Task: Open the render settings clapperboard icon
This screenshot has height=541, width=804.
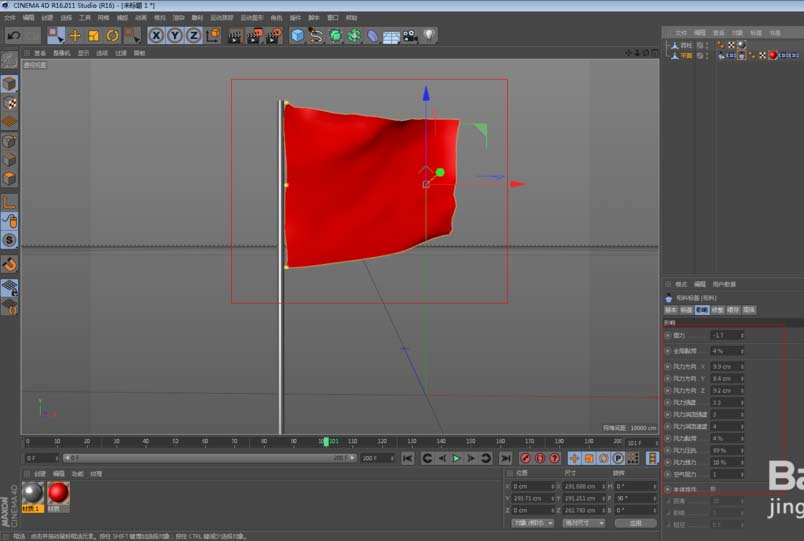Action: 273,35
